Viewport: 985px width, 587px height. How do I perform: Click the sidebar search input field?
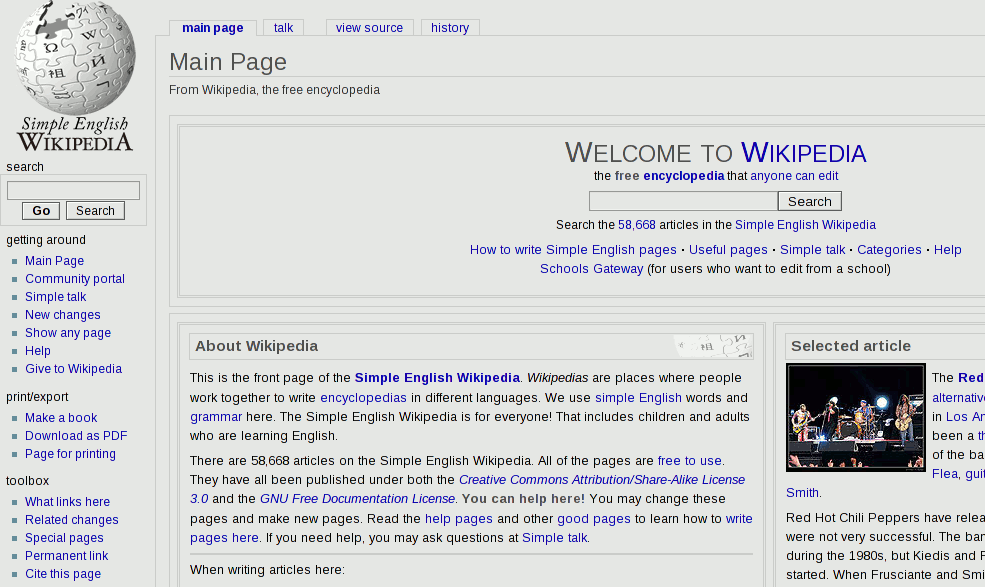click(73, 190)
